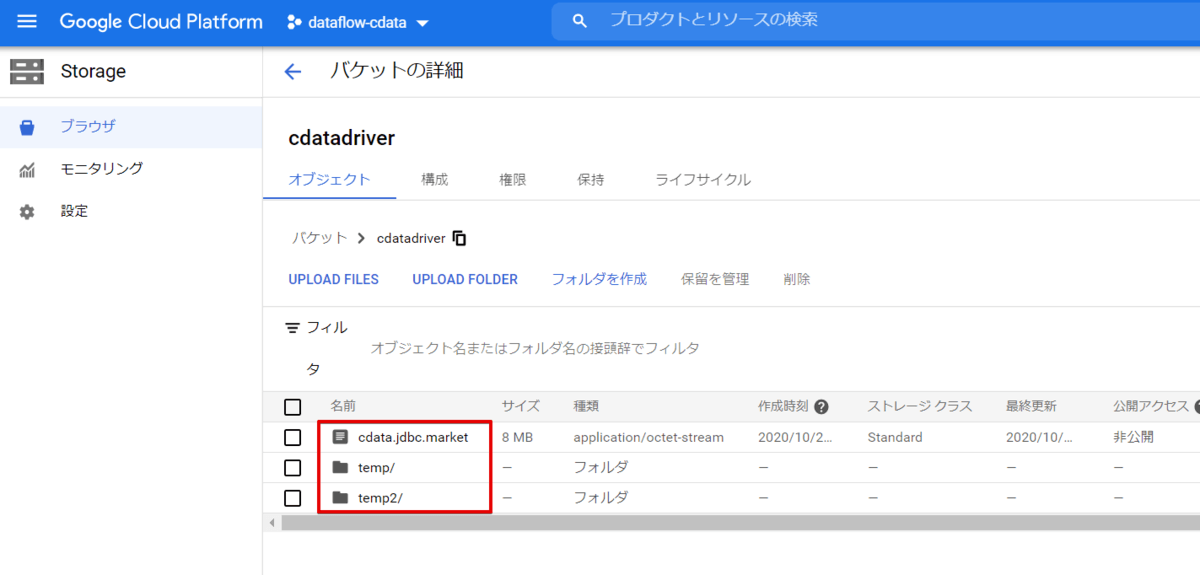Screen dimensions: 1200x575
Task: Show help for 作成時刻 column
Action: tap(822, 407)
